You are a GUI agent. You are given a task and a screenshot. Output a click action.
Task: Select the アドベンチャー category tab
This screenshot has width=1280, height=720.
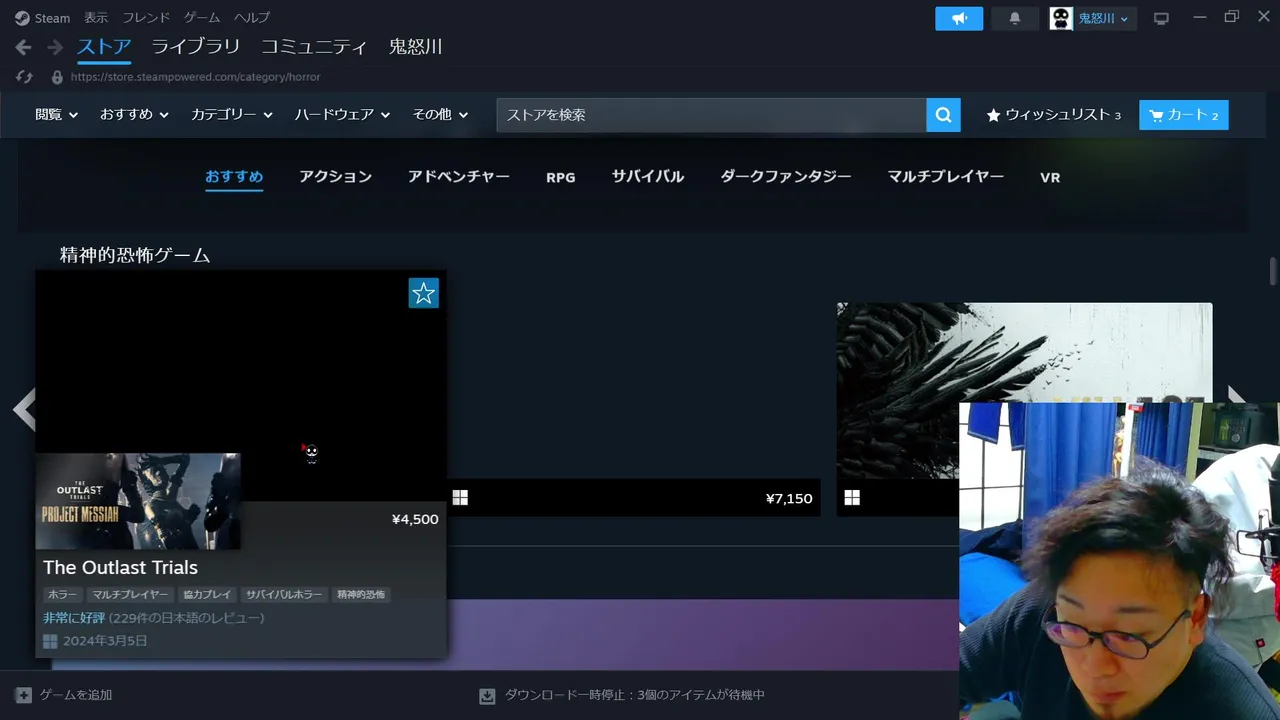459,177
